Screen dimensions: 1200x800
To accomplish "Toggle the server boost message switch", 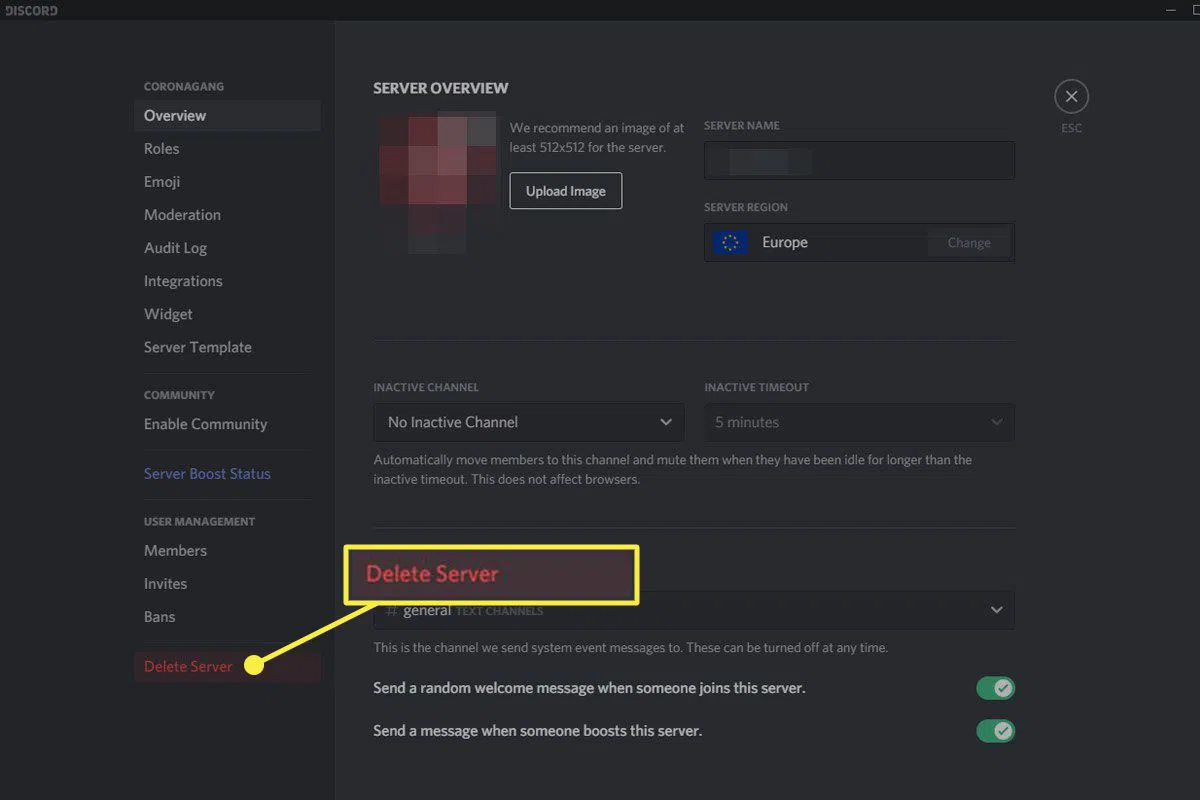I will pos(995,731).
